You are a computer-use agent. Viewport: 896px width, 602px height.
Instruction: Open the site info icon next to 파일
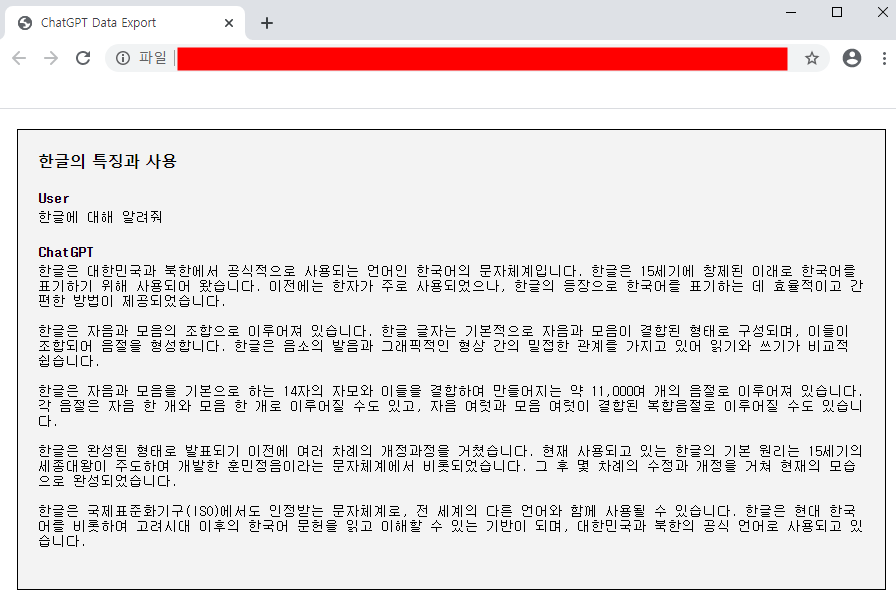[123, 58]
